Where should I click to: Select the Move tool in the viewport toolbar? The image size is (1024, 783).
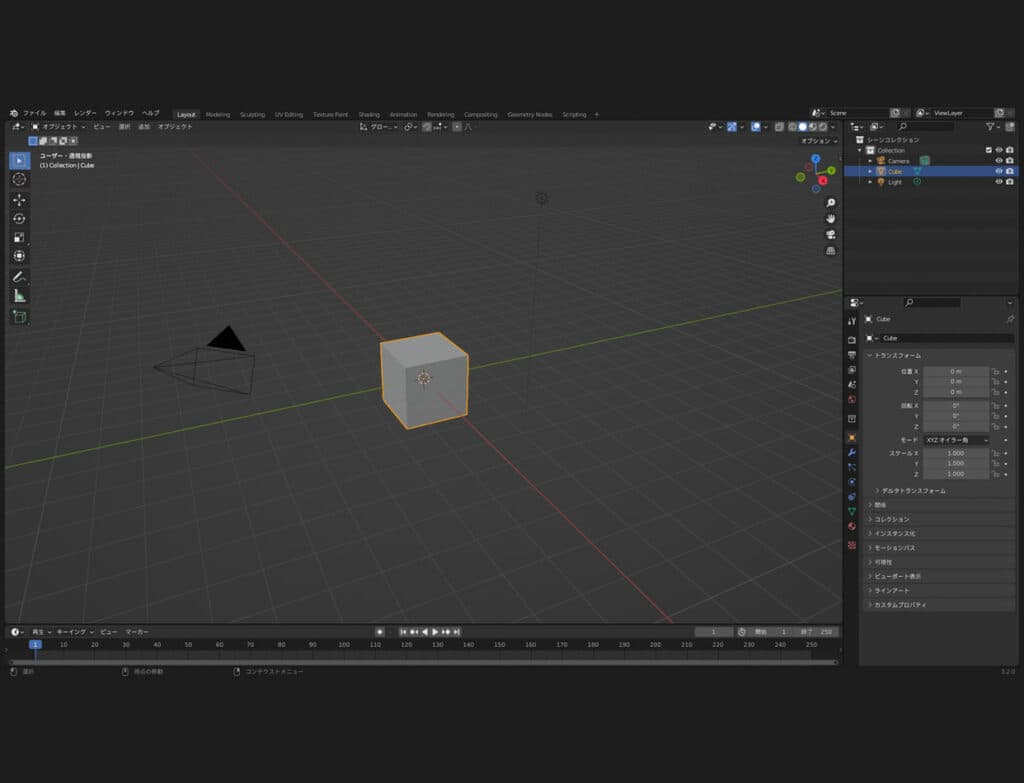coord(19,199)
